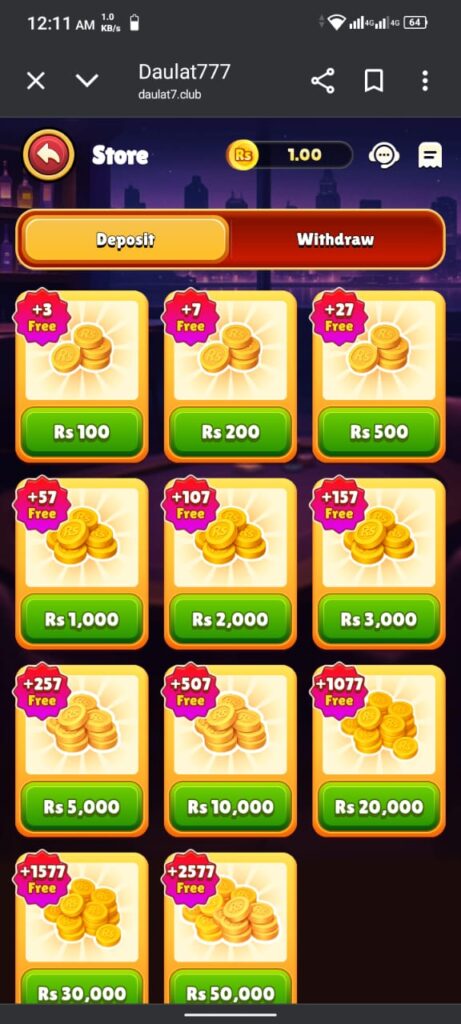Tap the Rs coin balance icon
The image size is (461, 1024).
pos(243,155)
